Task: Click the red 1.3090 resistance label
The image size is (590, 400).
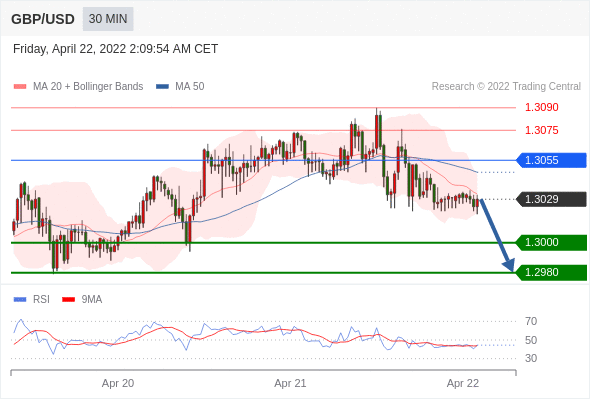Action: tap(542, 107)
